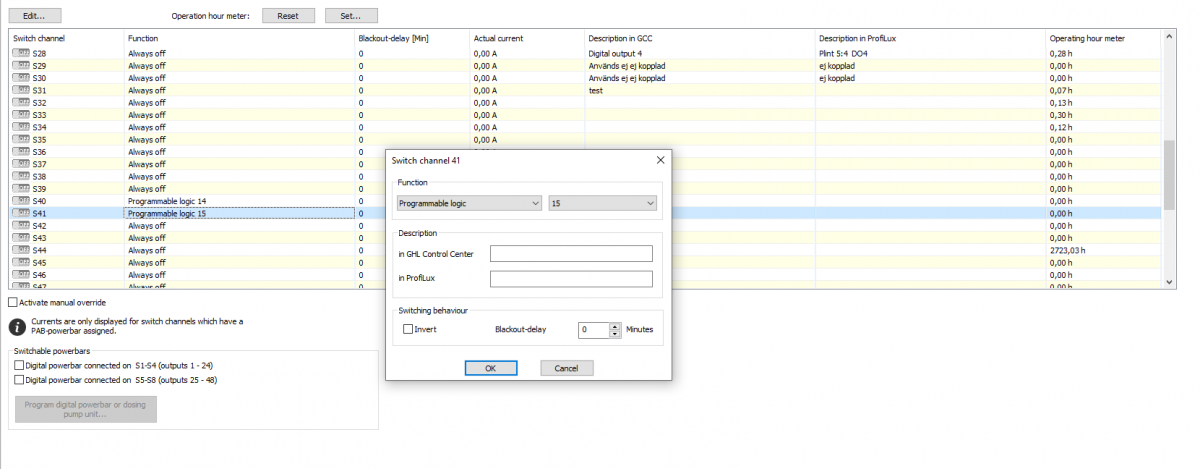Click the Blackout-delay value field
The image size is (1200, 469).
pos(593,329)
